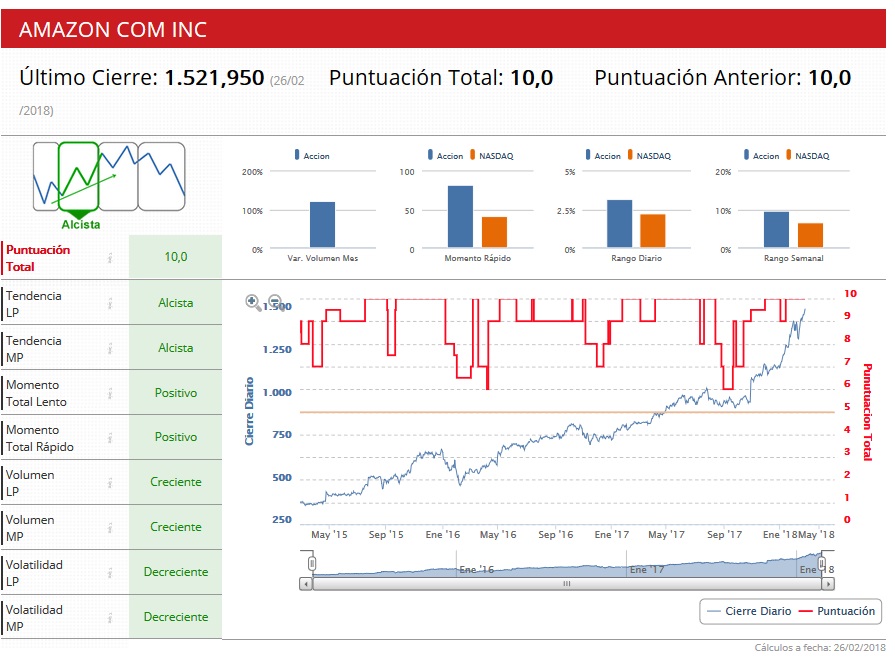Click the Último Cierre value 1.521,950
Image resolution: width=895 pixels, height=661 pixels.
point(215,78)
